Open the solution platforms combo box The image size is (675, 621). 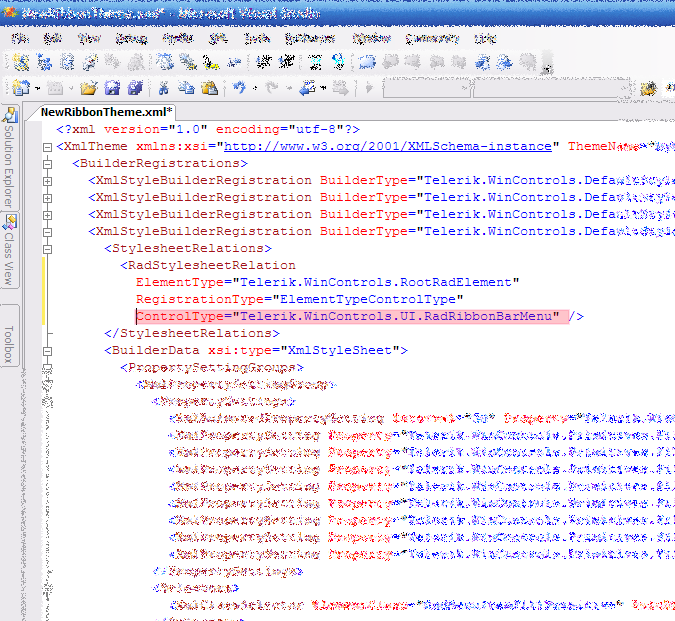pos(551,89)
